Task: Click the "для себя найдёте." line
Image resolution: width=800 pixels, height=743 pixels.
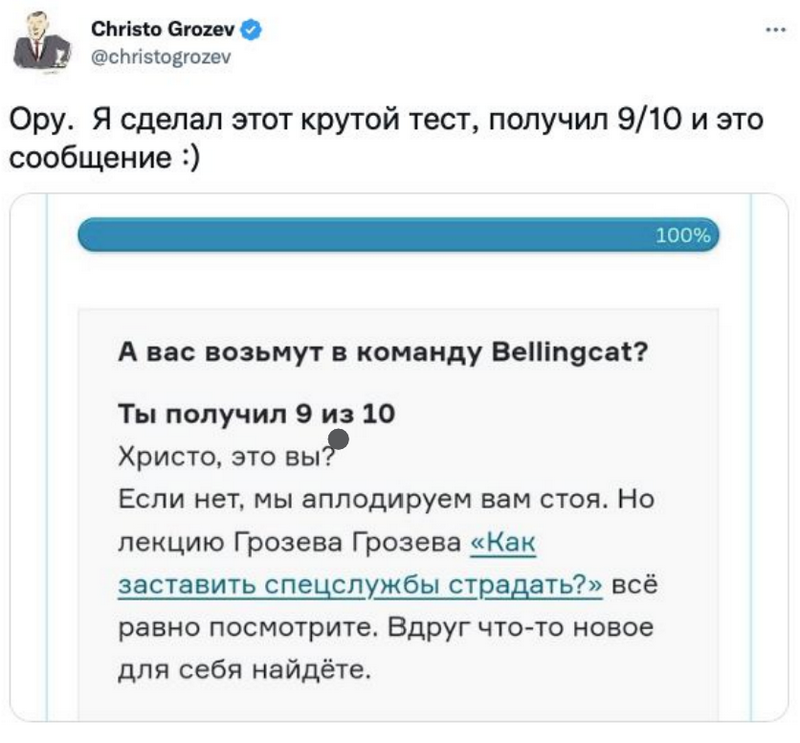Action: coord(244,668)
